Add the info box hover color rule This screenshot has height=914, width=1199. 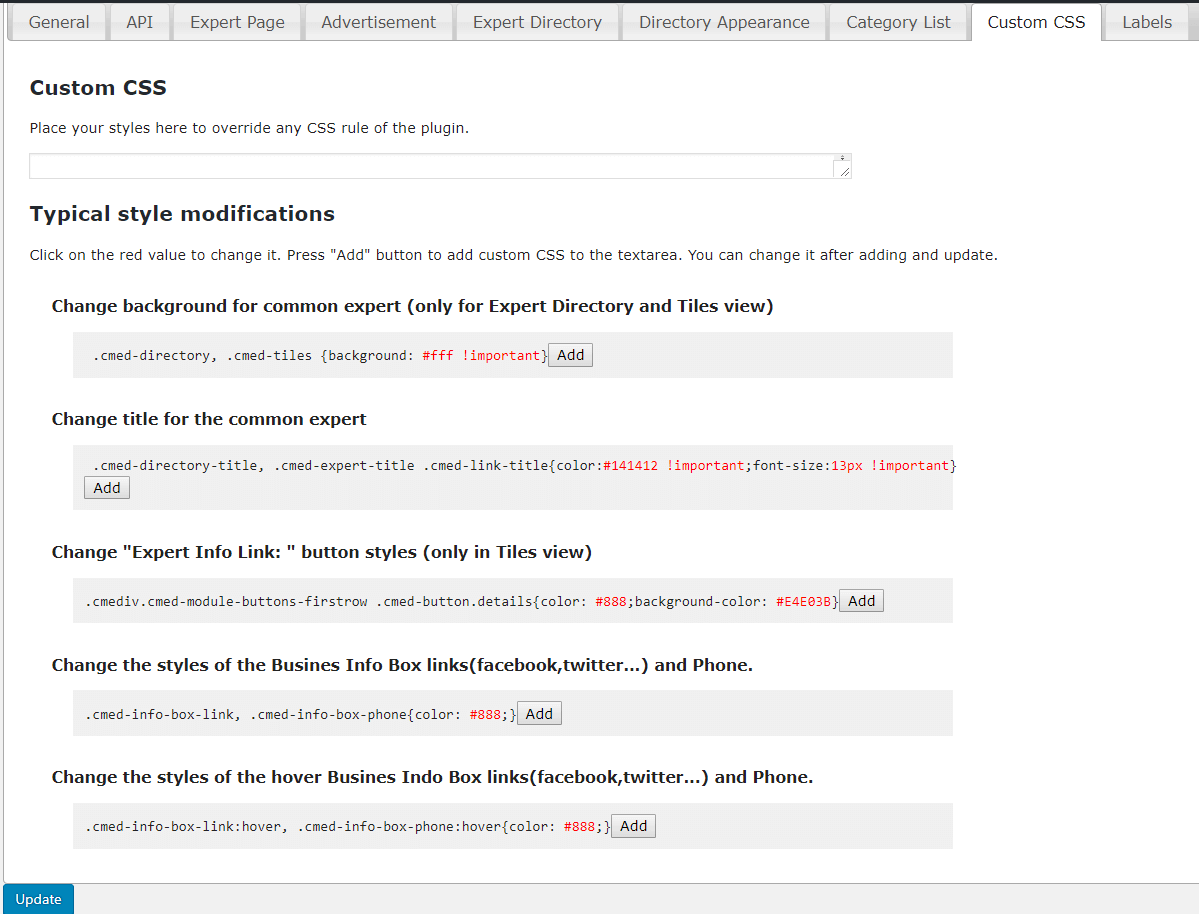coord(633,826)
